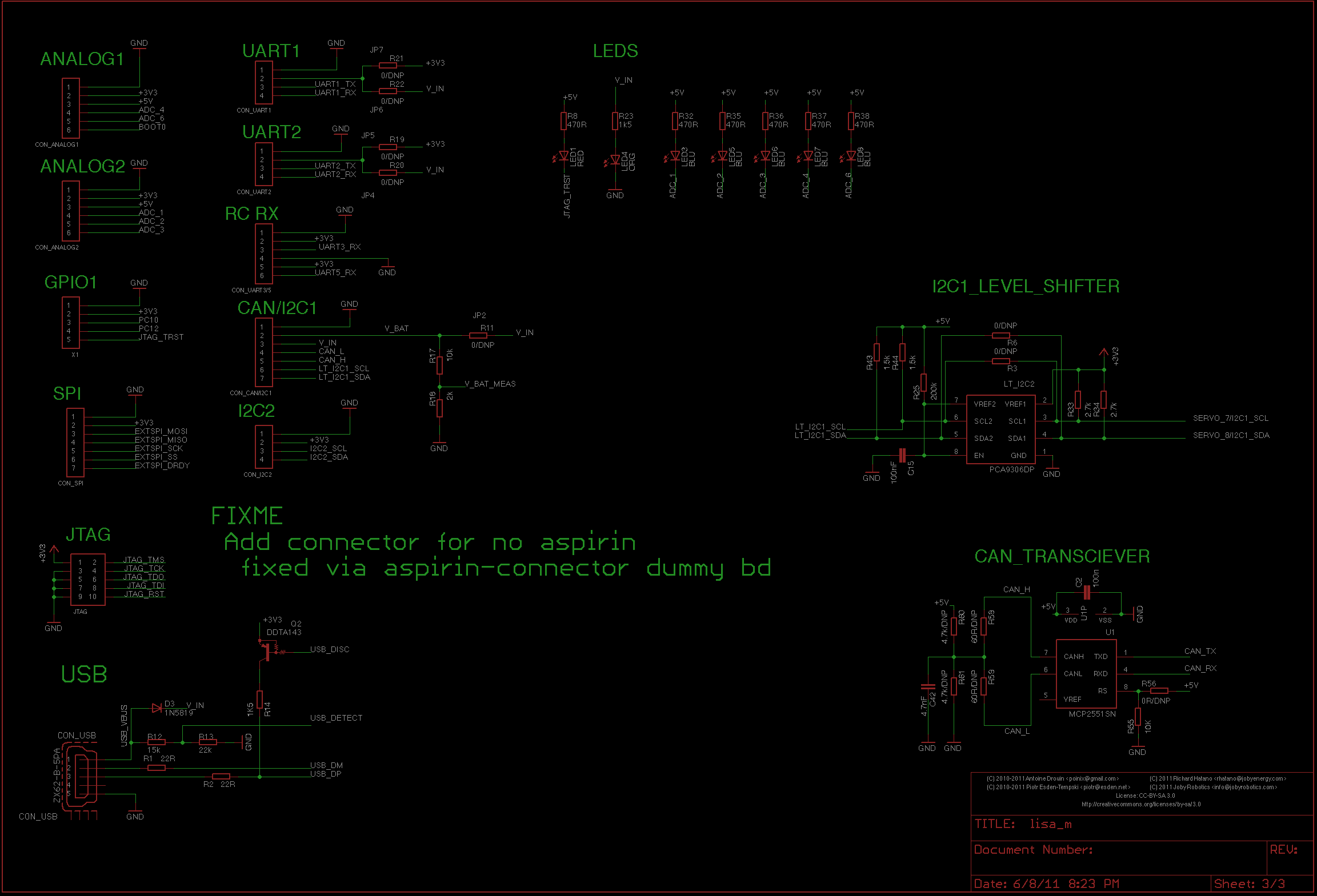Select the 1N5819 diode D3 symbol

point(157,708)
